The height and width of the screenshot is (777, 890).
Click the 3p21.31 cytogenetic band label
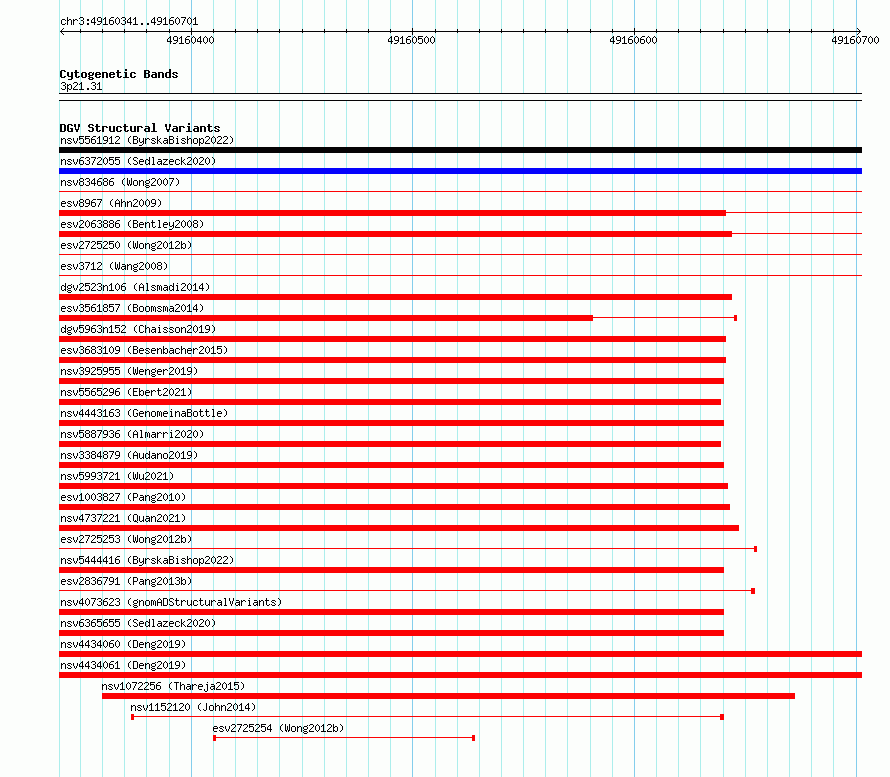pyautogui.click(x=81, y=86)
